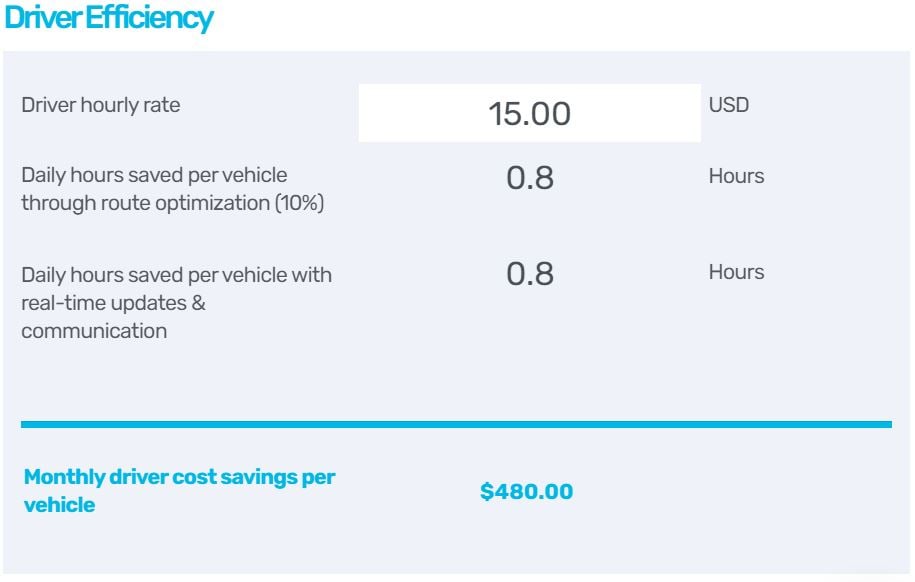The image size is (915, 582).
Task: Click the route optimization hours value 0.8
Action: (x=528, y=175)
